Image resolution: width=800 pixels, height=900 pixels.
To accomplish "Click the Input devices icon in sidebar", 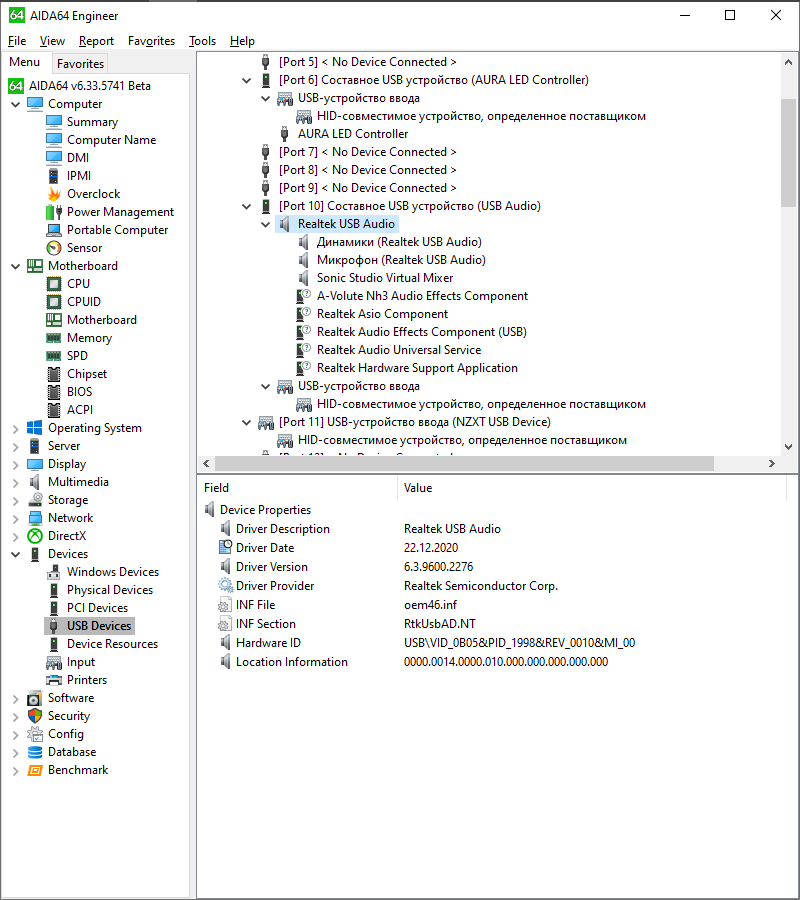I will coord(54,662).
